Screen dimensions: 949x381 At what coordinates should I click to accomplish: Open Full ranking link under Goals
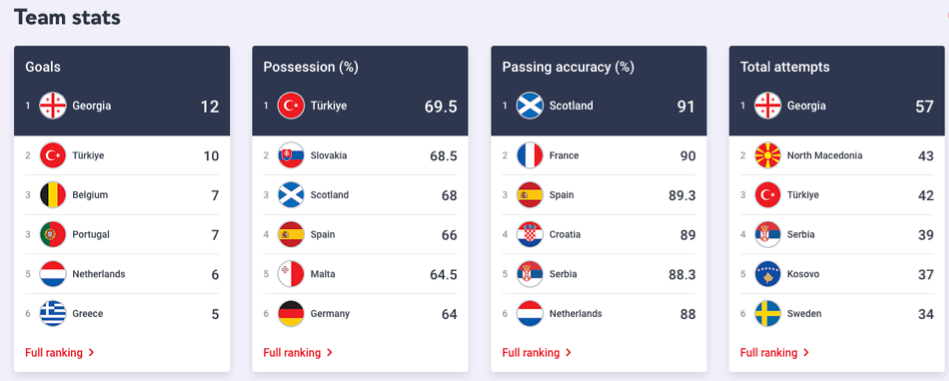coord(60,353)
